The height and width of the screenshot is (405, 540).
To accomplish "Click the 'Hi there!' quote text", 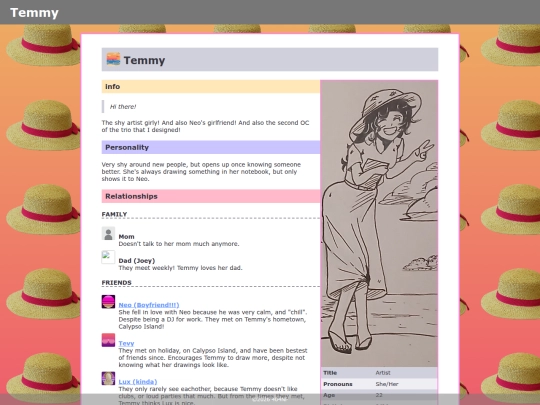I will (123, 107).
